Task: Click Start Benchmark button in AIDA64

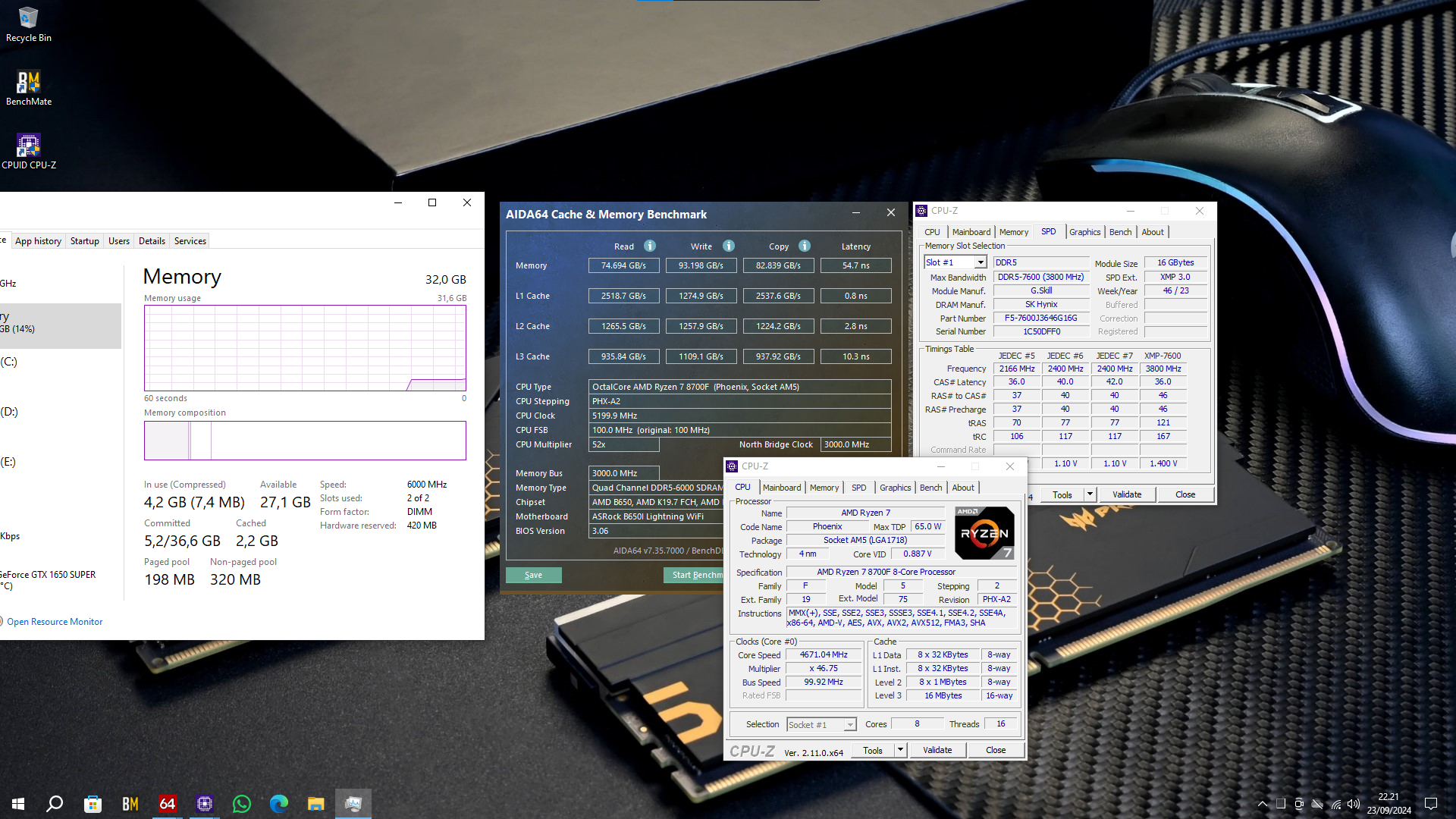Action: point(694,575)
